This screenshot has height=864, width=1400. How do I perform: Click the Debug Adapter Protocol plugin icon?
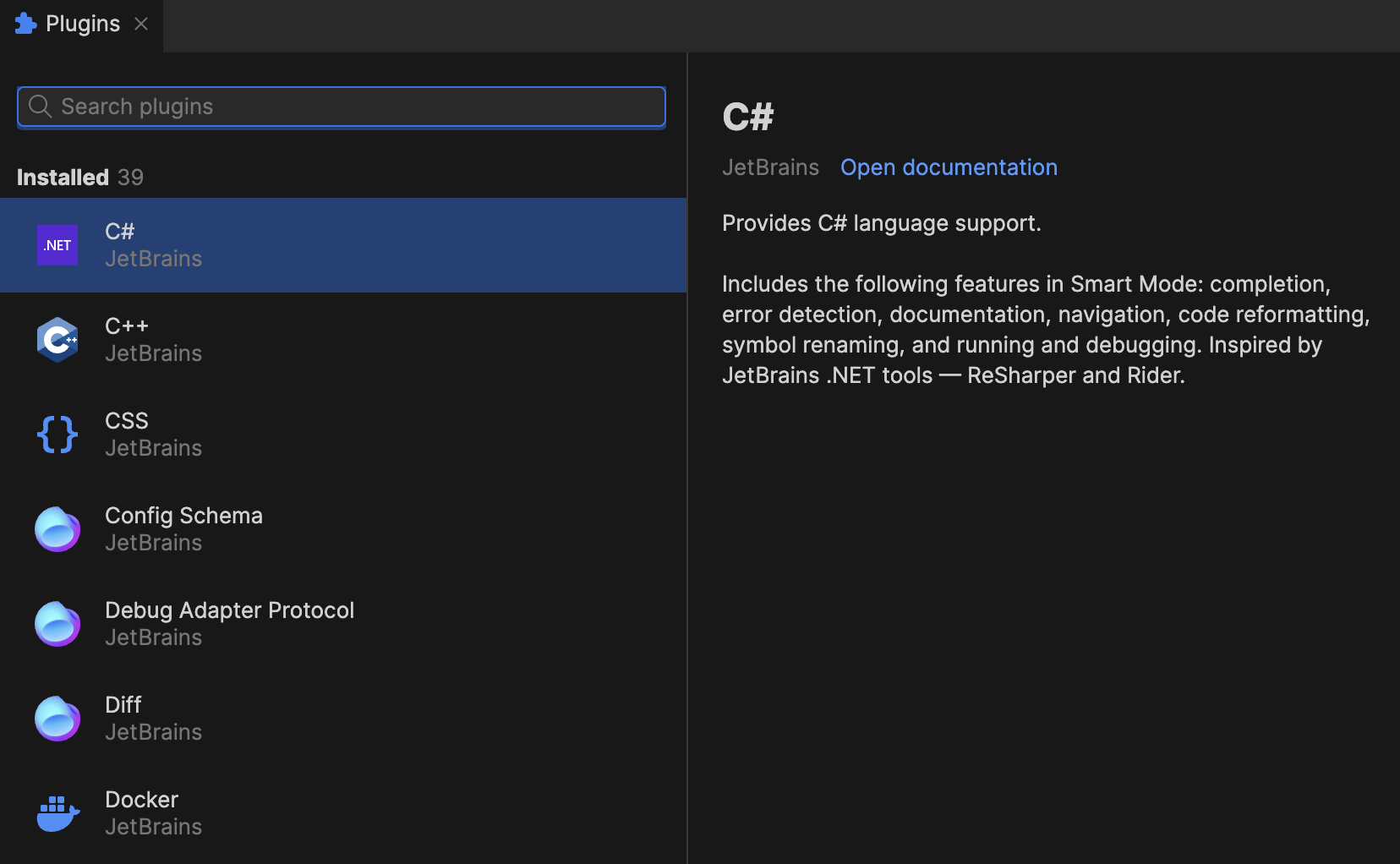[57, 624]
